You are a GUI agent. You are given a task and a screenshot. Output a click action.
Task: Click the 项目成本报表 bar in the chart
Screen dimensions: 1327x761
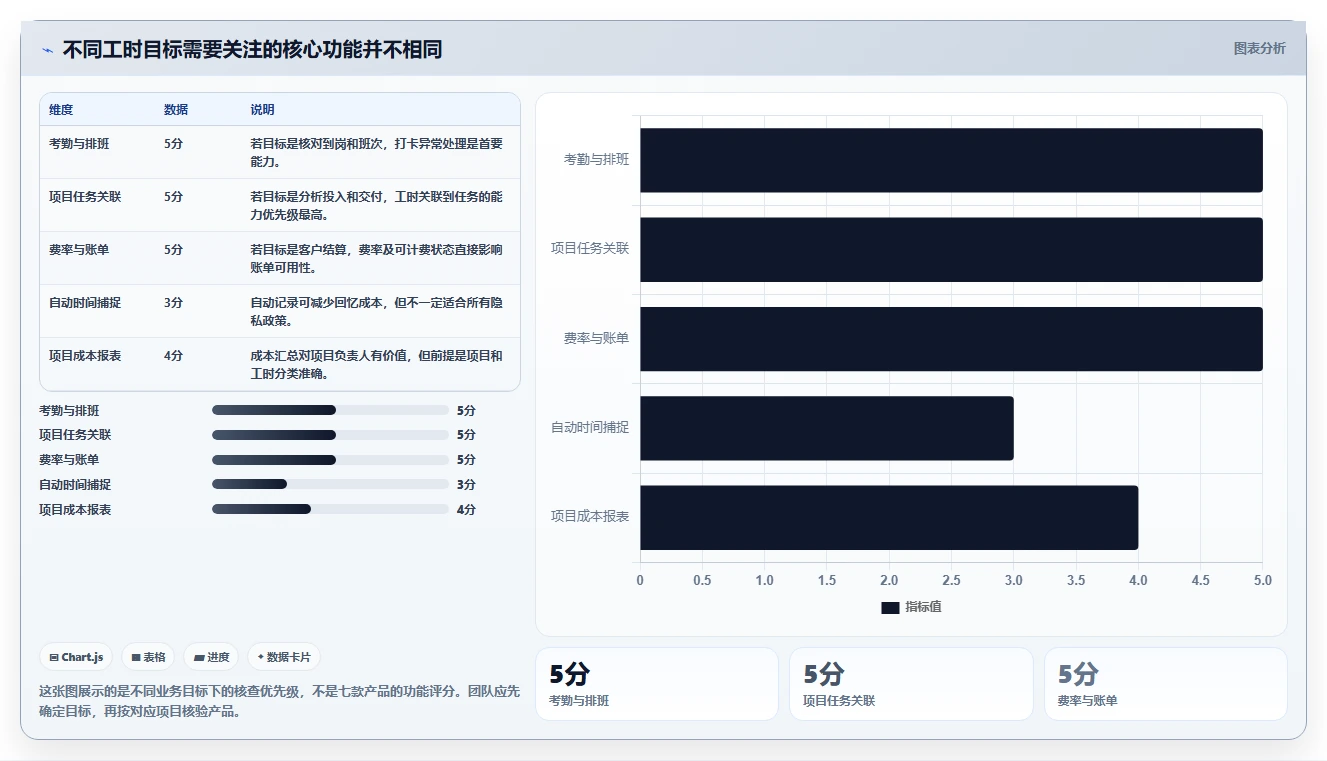coord(889,517)
